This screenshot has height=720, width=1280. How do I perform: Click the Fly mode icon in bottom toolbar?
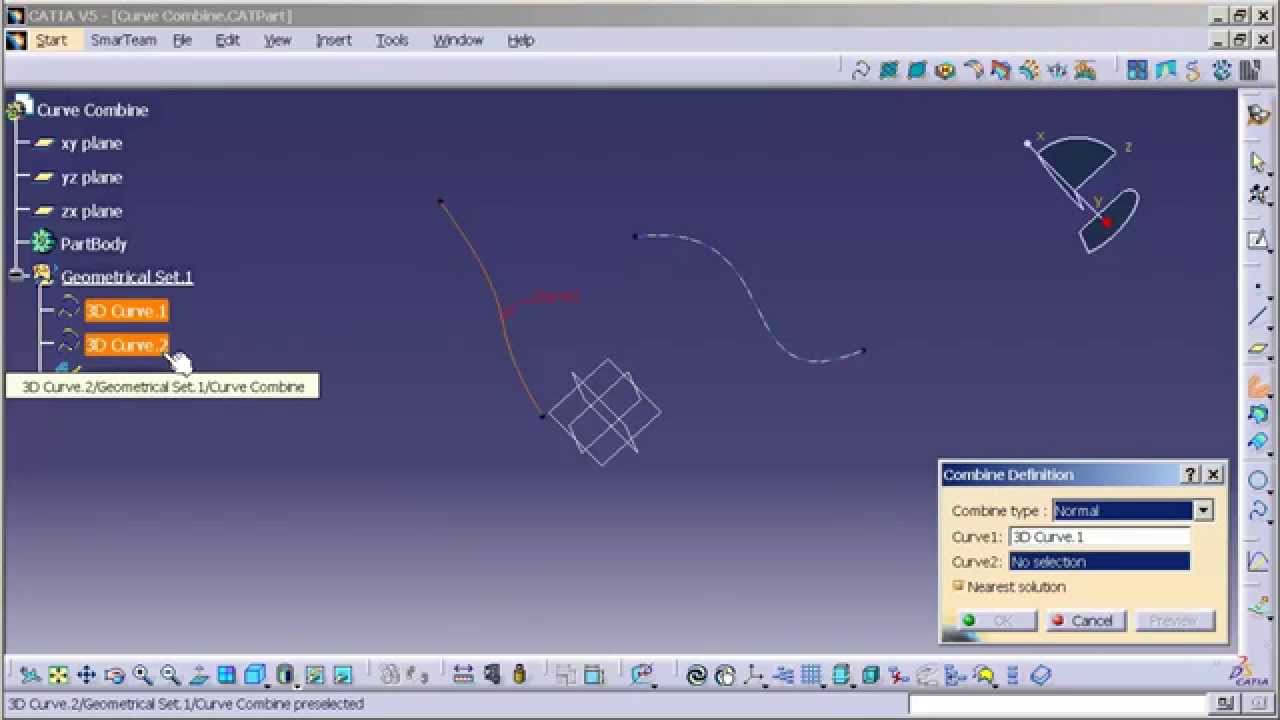tap(30, 675)
